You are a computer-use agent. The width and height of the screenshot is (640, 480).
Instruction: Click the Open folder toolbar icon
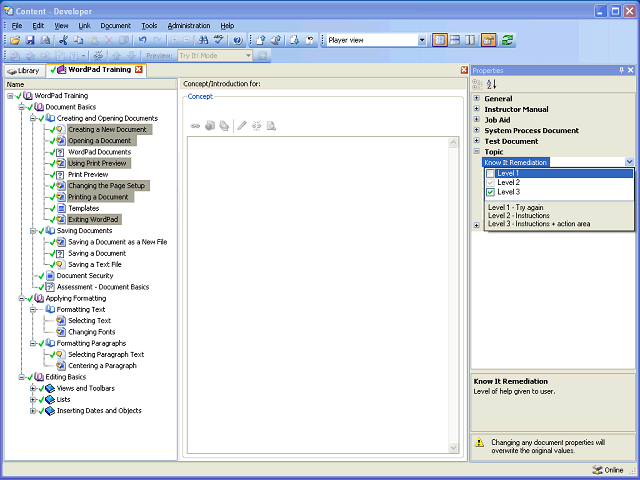[15, 40]
